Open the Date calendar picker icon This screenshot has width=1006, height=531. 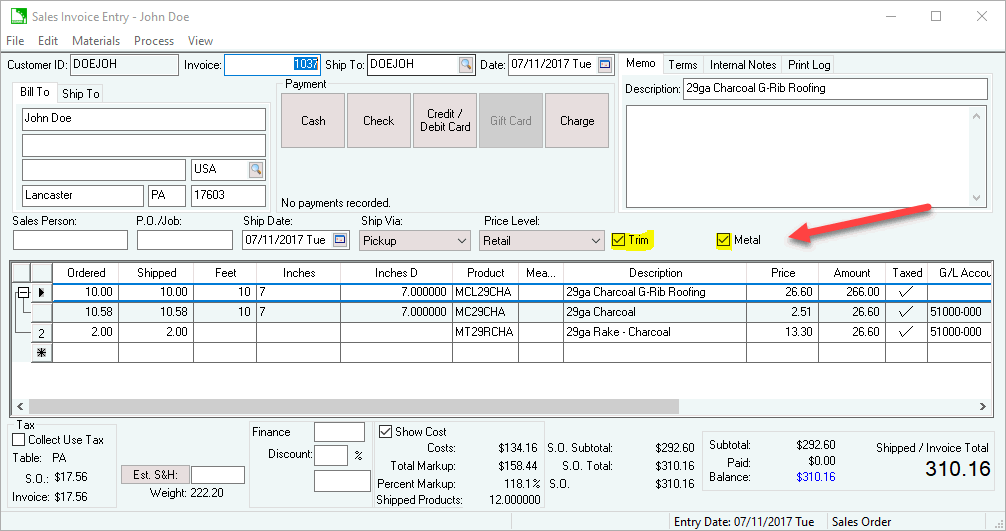[605, 65]
